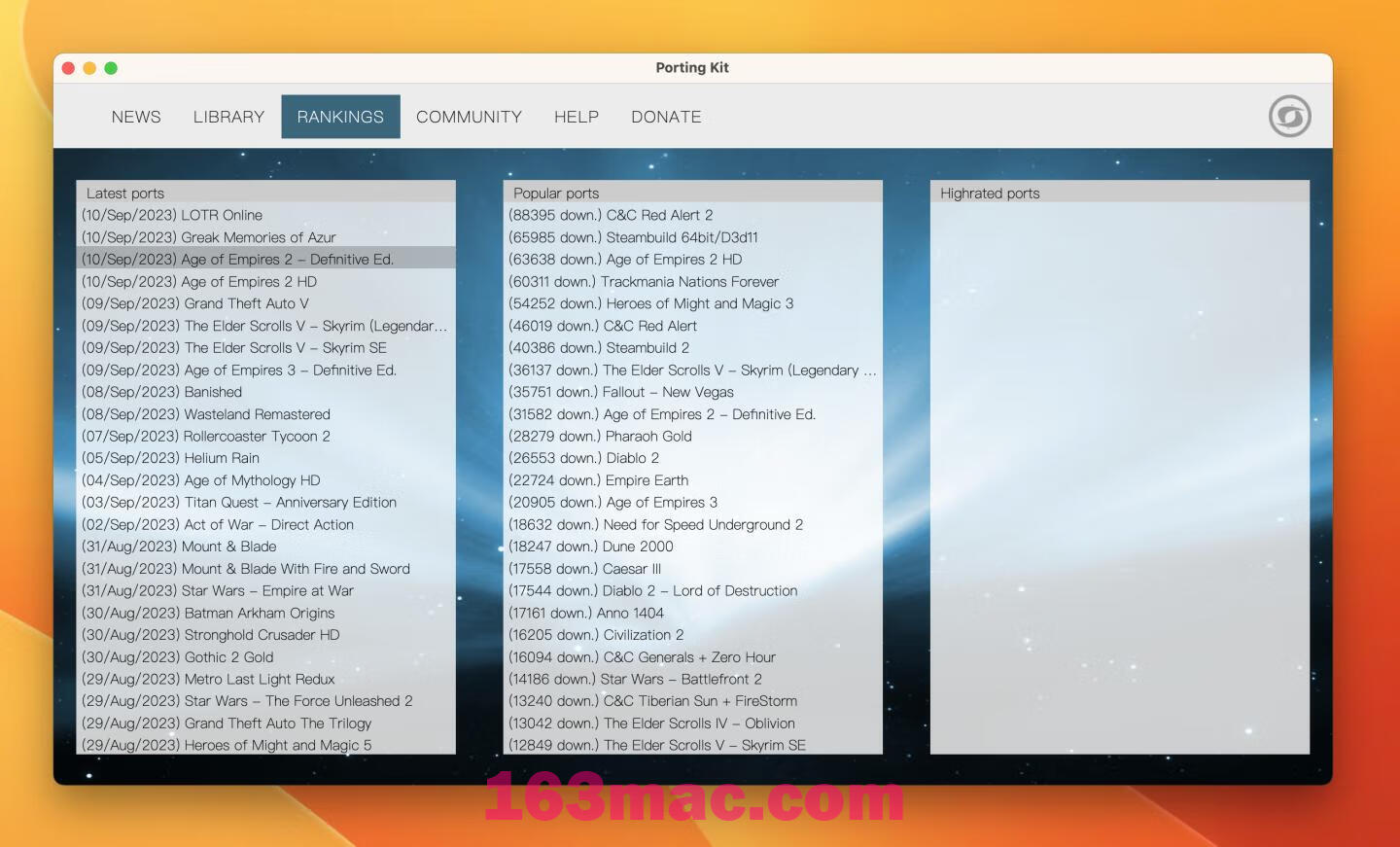Select popular port Skyrim (Legendary … with 36137 downloads
The image size is (1400, 847).
[693, 370]
